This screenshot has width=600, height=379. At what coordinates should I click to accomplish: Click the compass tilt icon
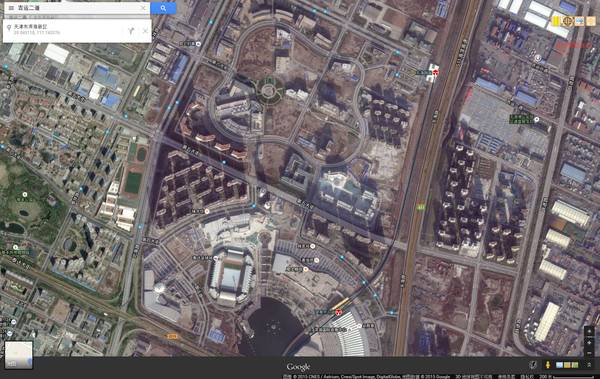(533, 364)
